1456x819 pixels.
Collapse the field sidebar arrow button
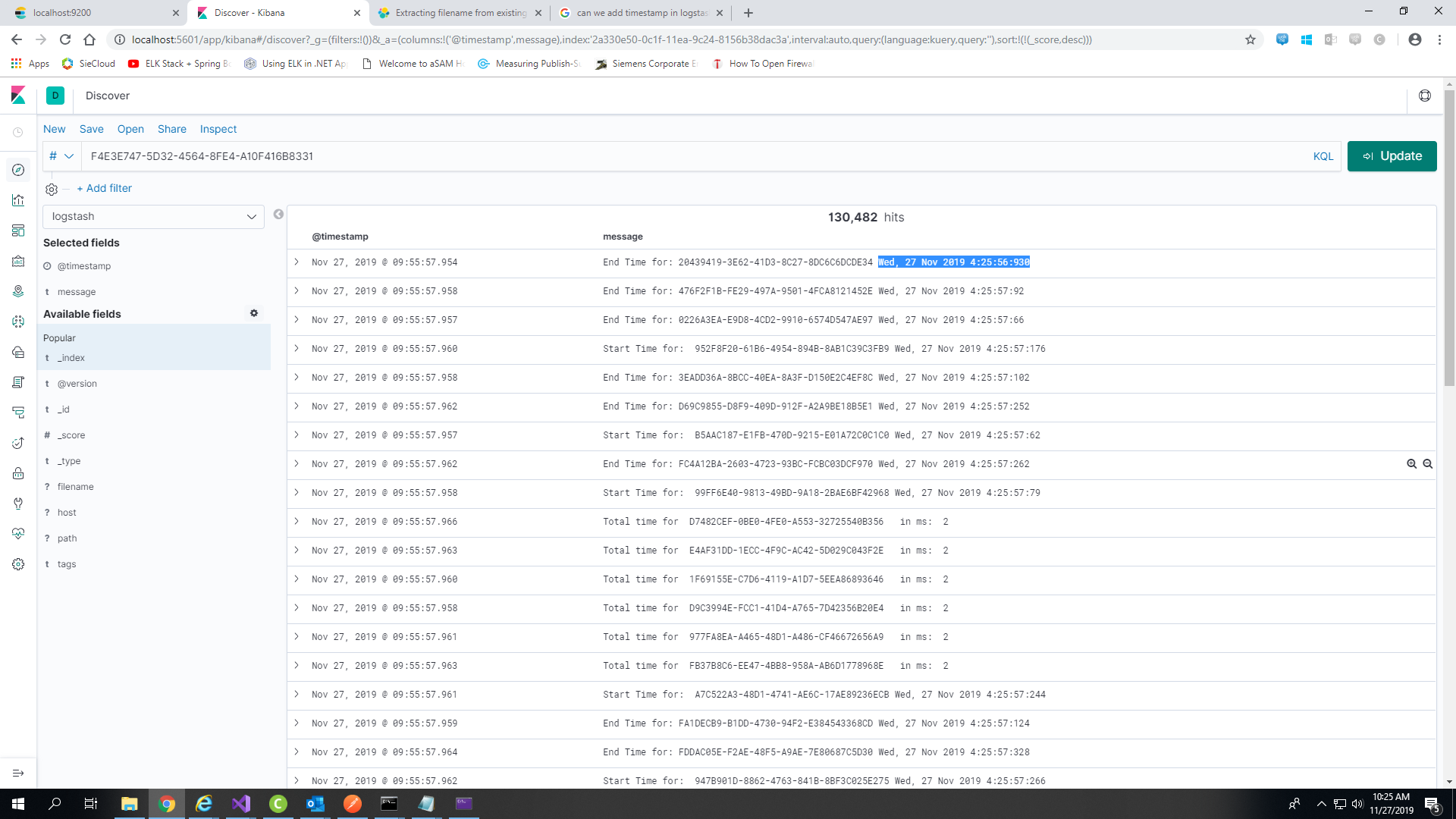tap(278, 215)
